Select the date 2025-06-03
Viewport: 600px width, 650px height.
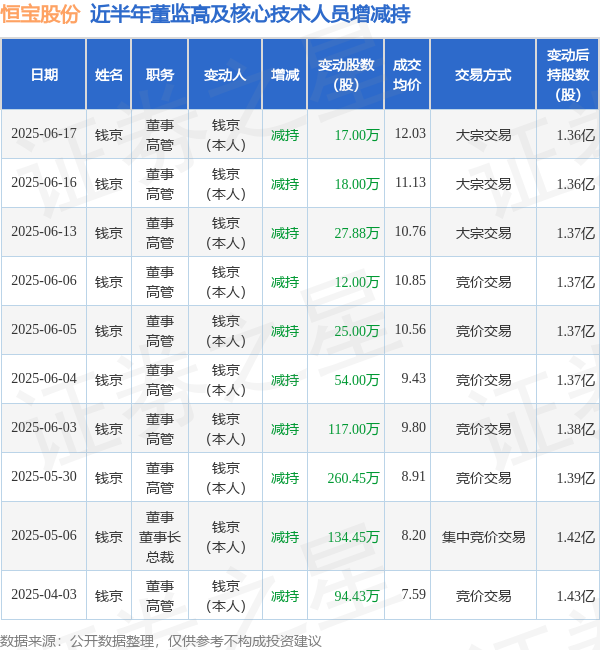pyautogui.click(x=44, y=427)
